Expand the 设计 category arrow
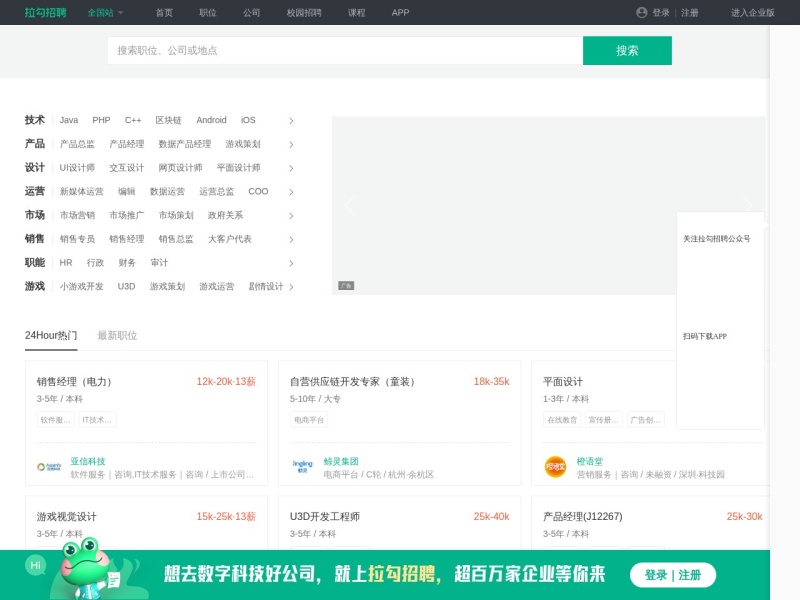The width and height of the screenshot is (800, 600). point(291,168)
